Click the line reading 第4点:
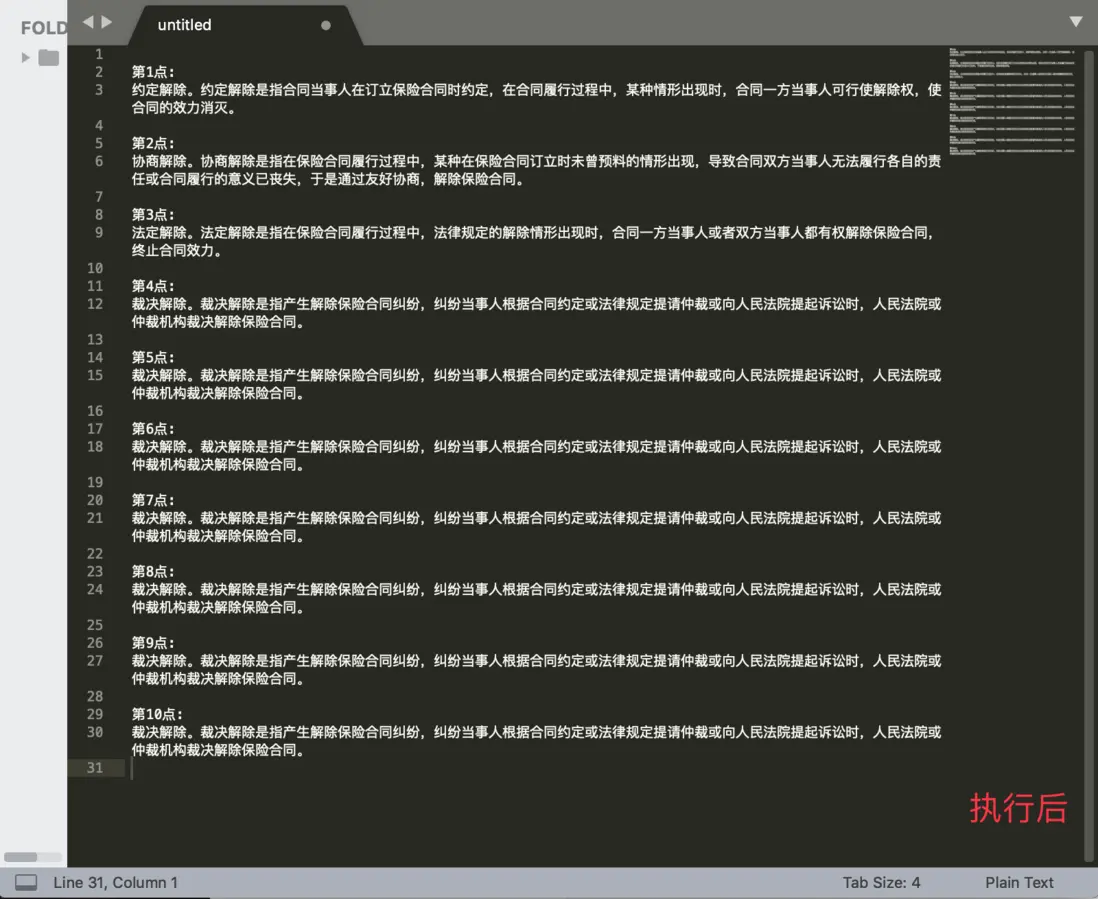 [x=153, y=286]
